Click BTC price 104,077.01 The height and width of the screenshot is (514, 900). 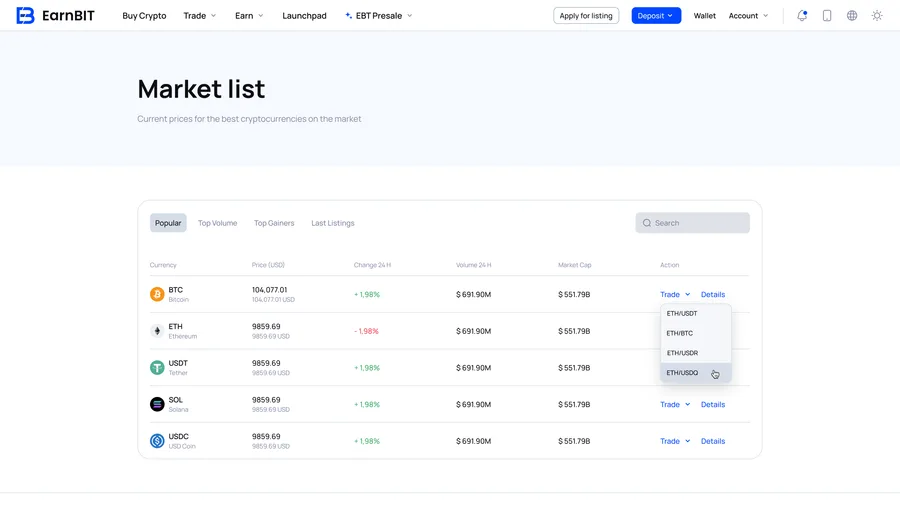pyautogui.click(x=269, y=290)
